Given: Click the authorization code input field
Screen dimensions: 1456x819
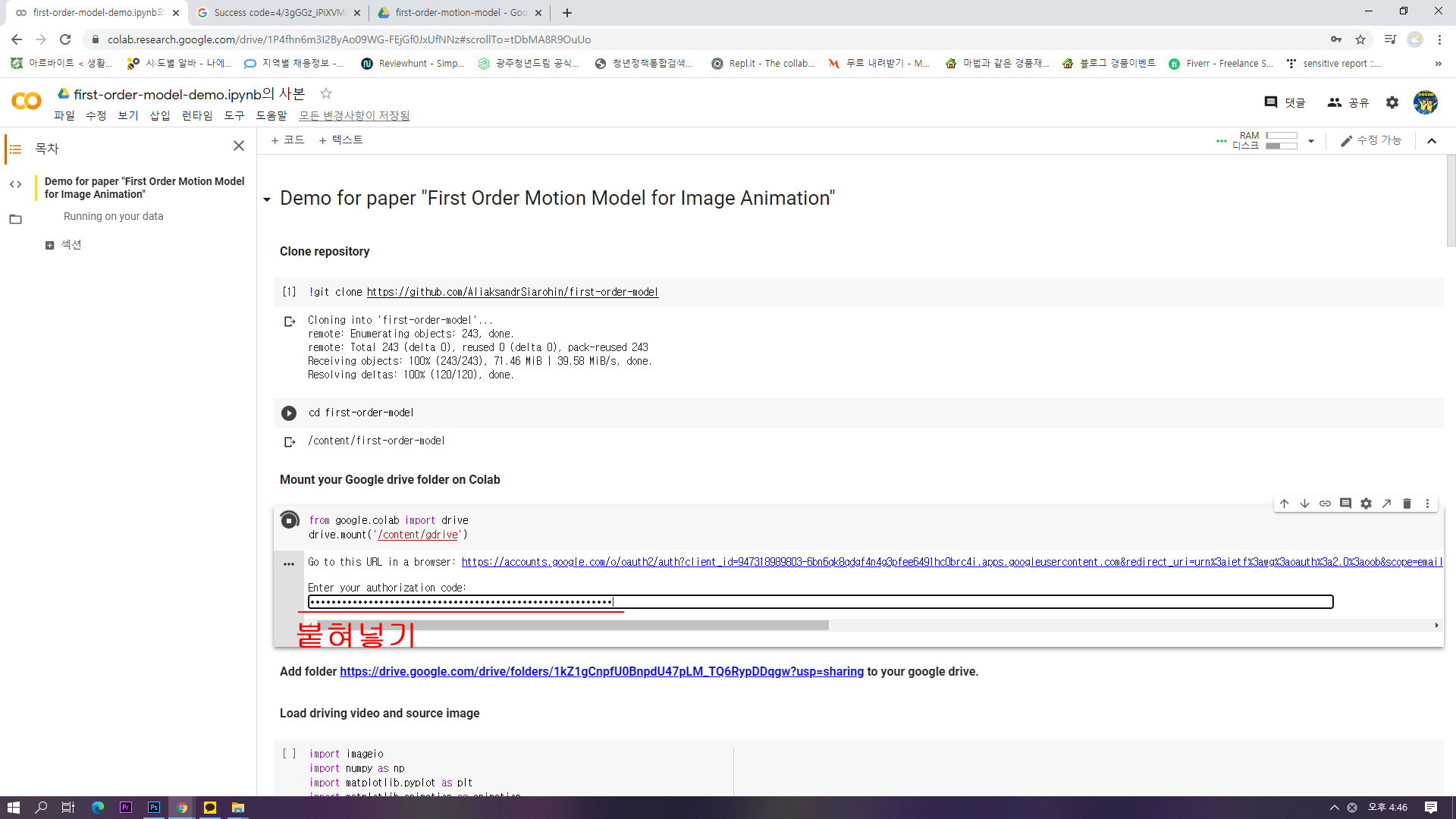Looking at the screenshot, I should (x=819, y=602).
